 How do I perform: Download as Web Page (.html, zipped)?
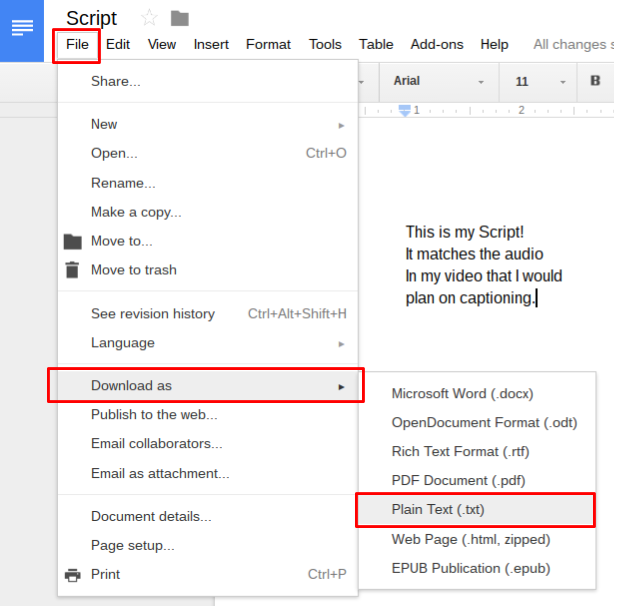[476, 539]
